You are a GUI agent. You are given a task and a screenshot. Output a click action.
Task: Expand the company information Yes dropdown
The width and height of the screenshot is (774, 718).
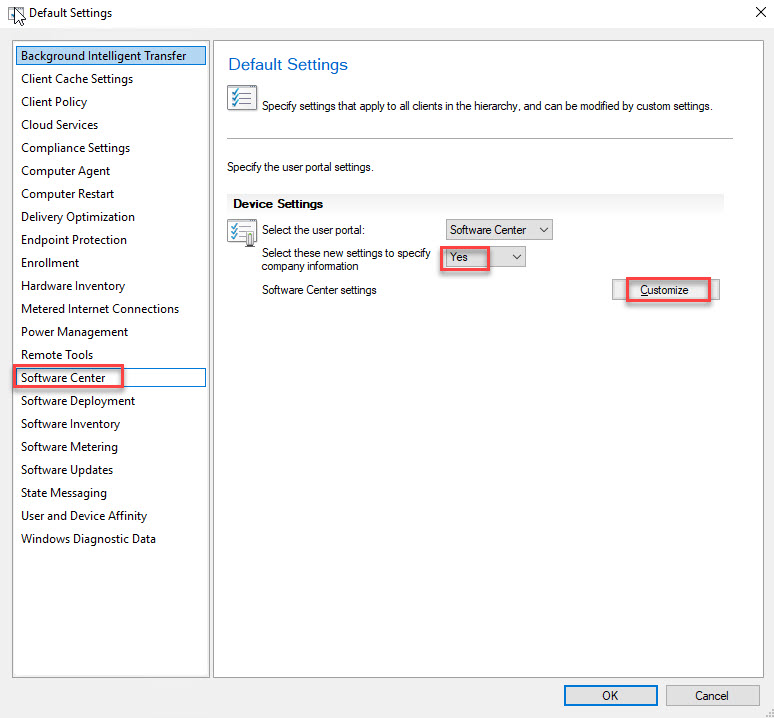(x=485, y=257)
